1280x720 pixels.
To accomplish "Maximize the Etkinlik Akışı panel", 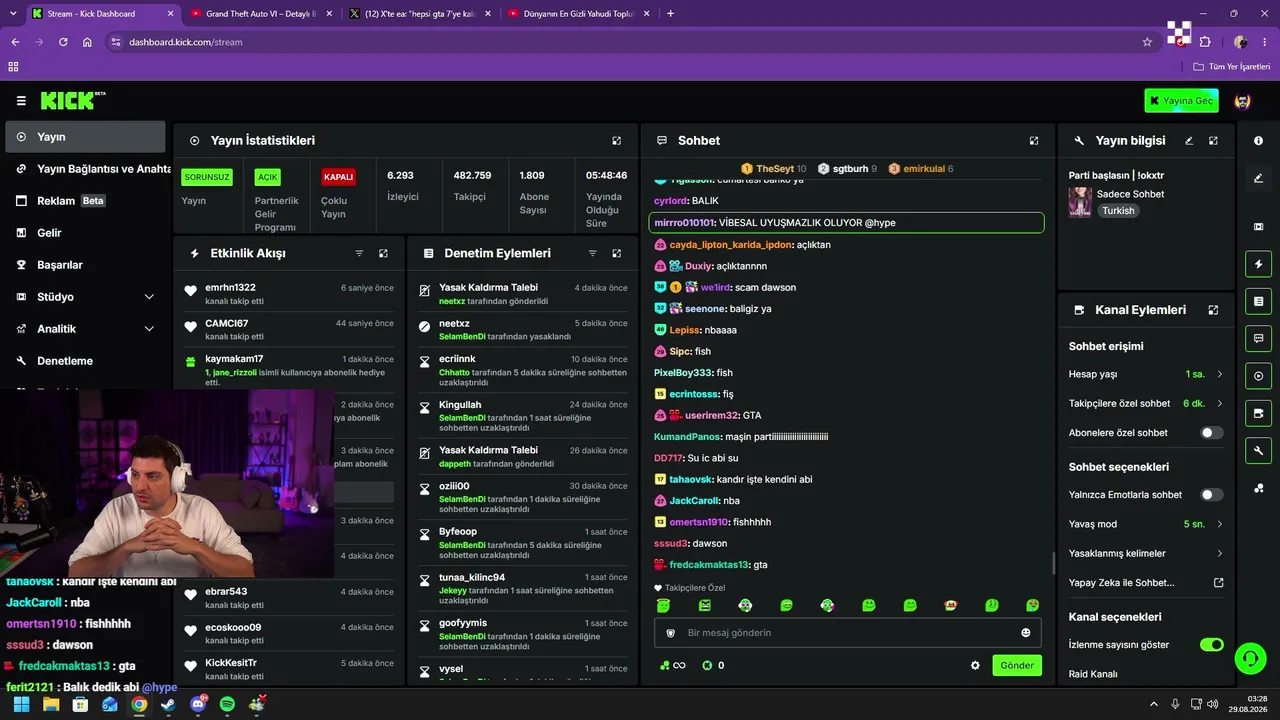I will pos(383,254).
